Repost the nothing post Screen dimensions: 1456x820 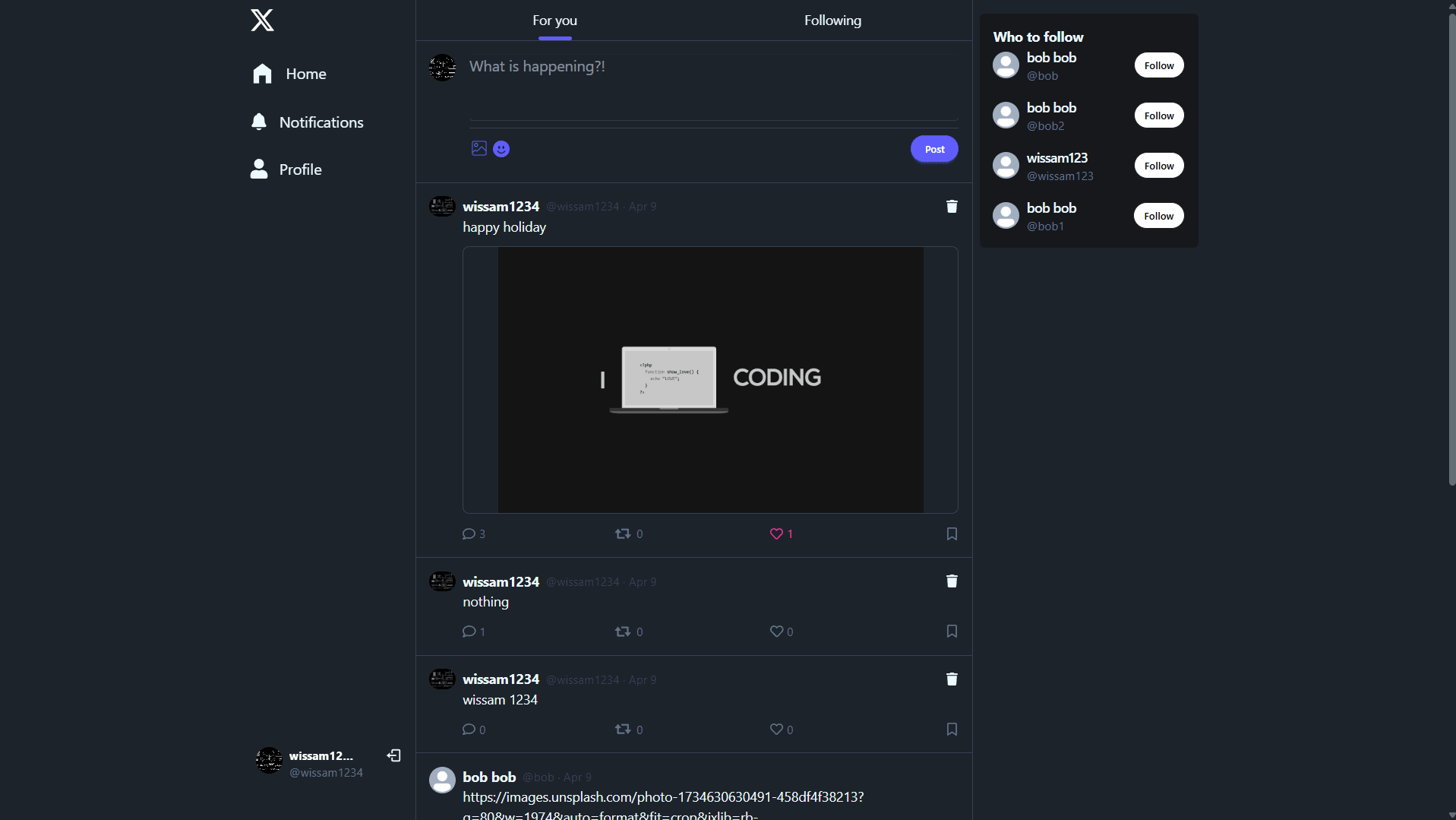point(629,632)
